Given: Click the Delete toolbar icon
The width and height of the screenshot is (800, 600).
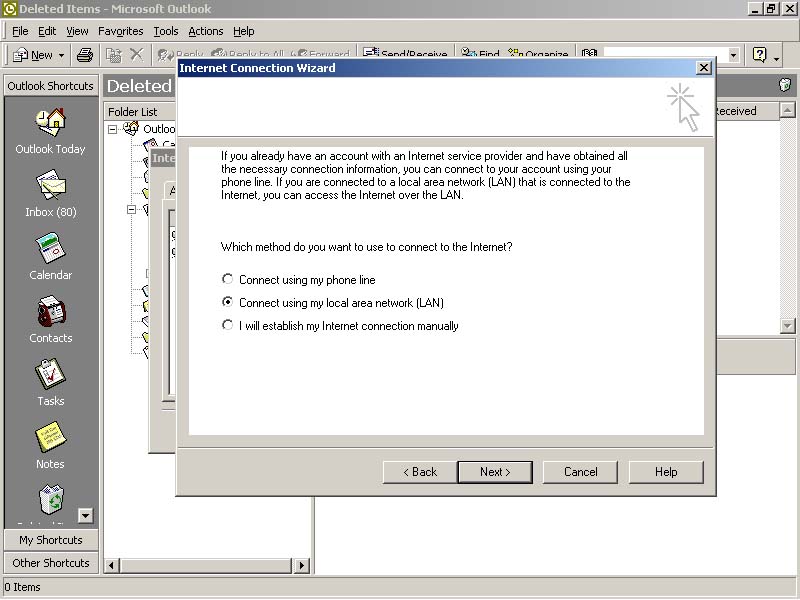Looking at the screenshot, I should coord(136,55).
